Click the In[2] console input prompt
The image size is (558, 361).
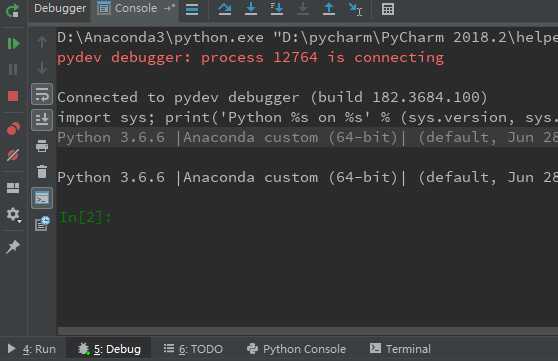85,217
